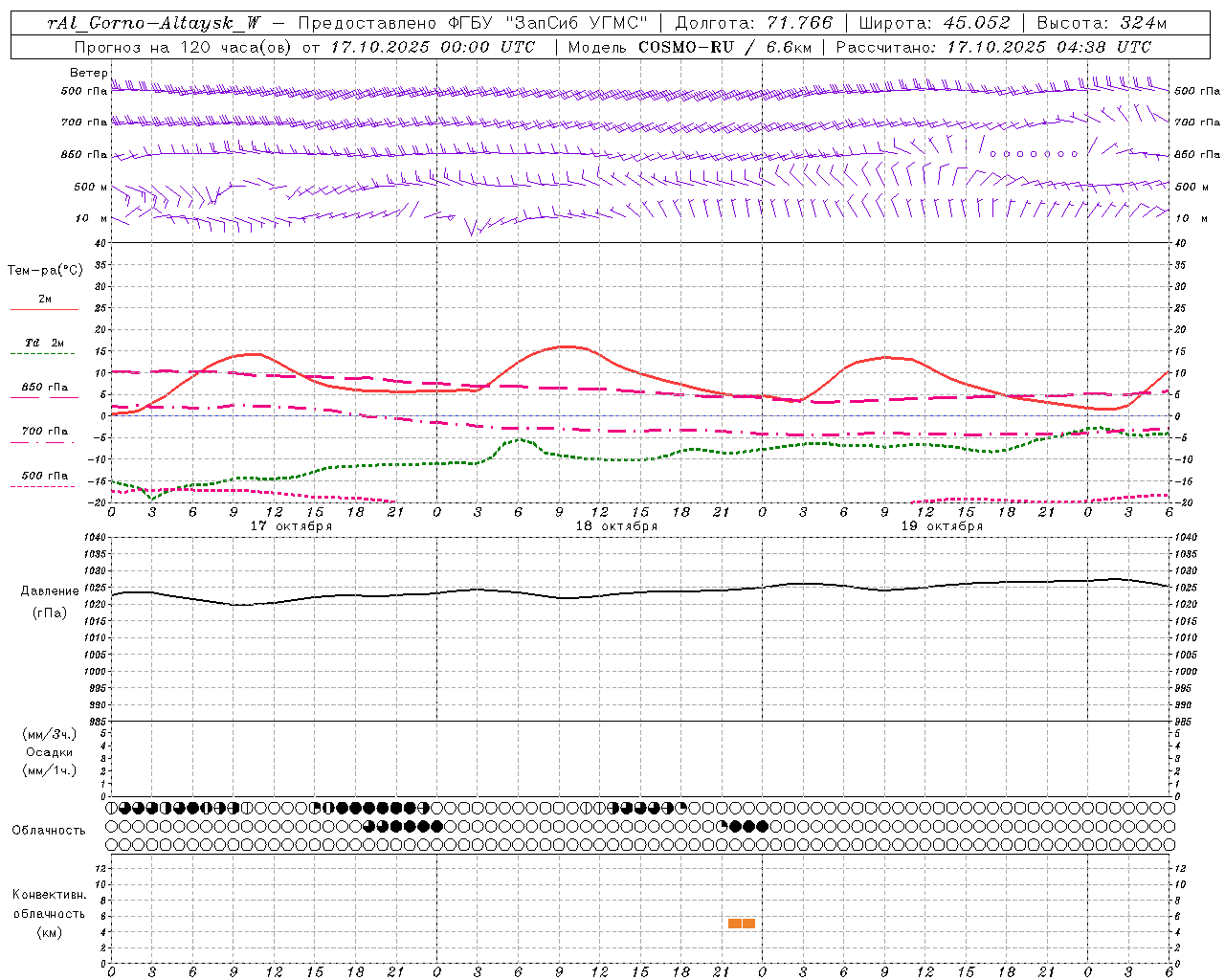This screenshot has height=980, width=1225.
Task: Select the forecast start 17.10.2025 00:00 UTC
Action: (x=433, y=47)
